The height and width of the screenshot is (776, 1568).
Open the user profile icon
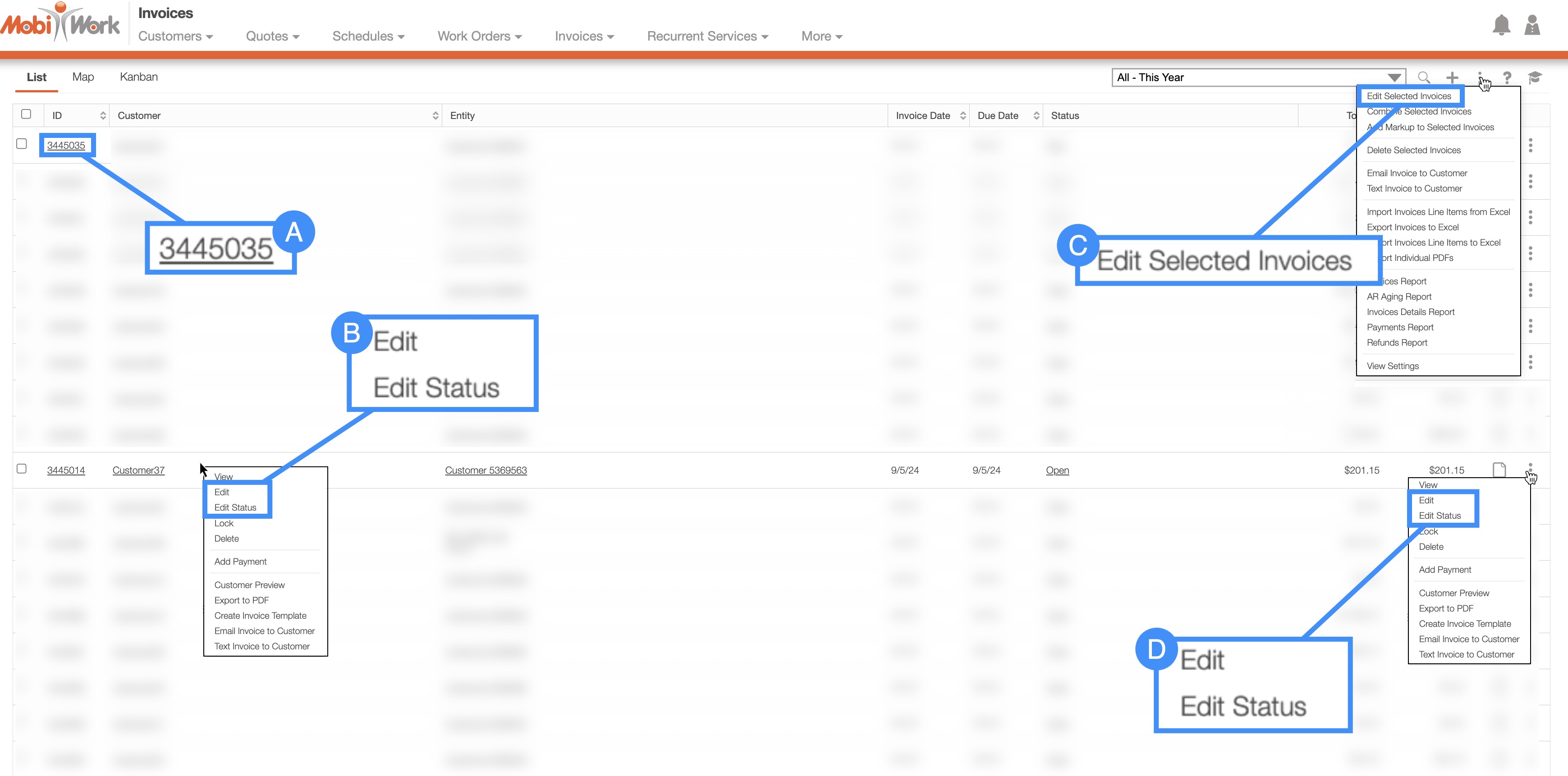coord(1532,25)
